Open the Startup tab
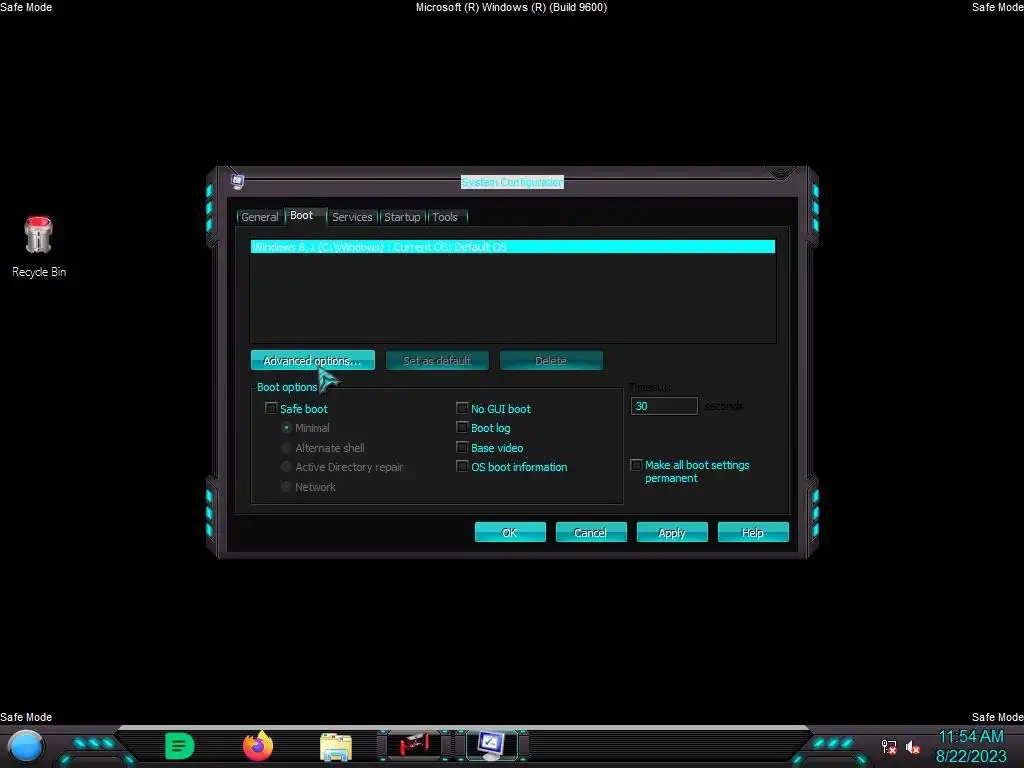The width and height of the screenshot is (1024, 768). click(x=402, y=217)
